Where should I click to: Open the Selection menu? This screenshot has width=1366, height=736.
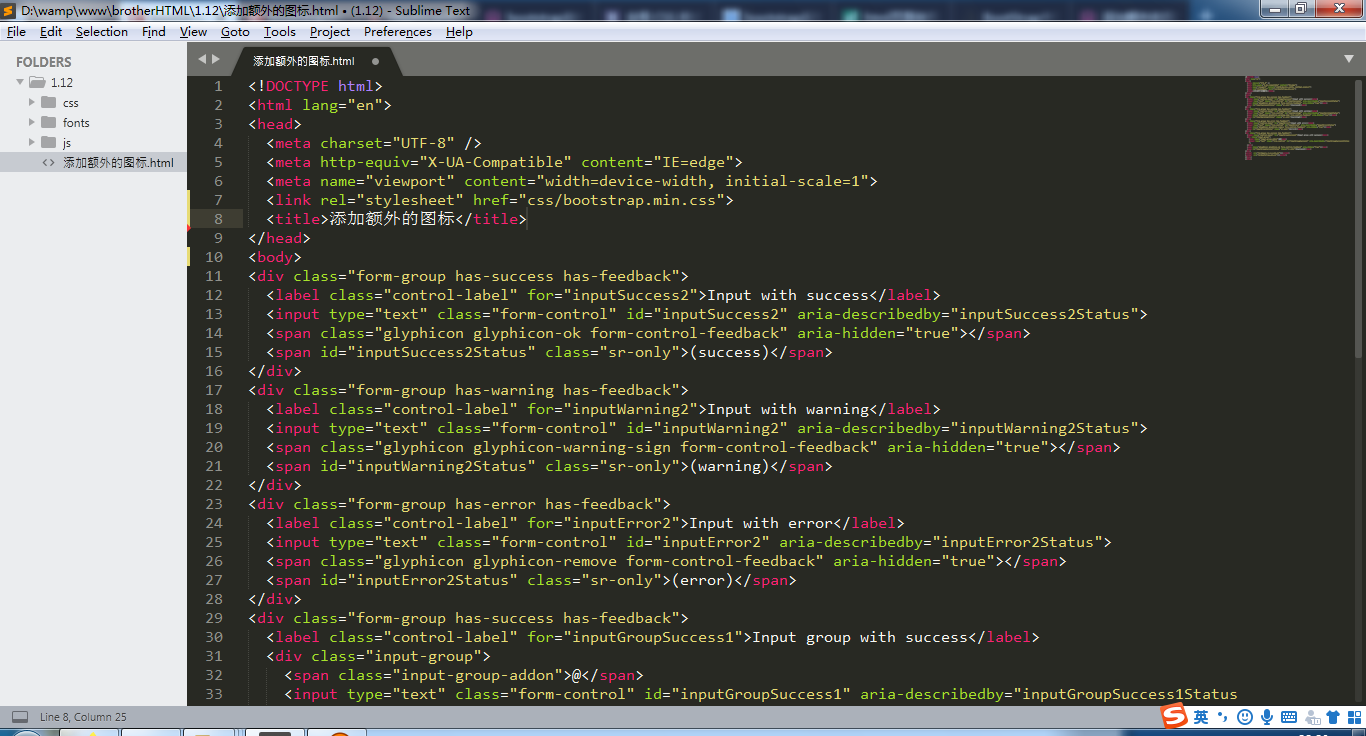(x=102, y=32)
